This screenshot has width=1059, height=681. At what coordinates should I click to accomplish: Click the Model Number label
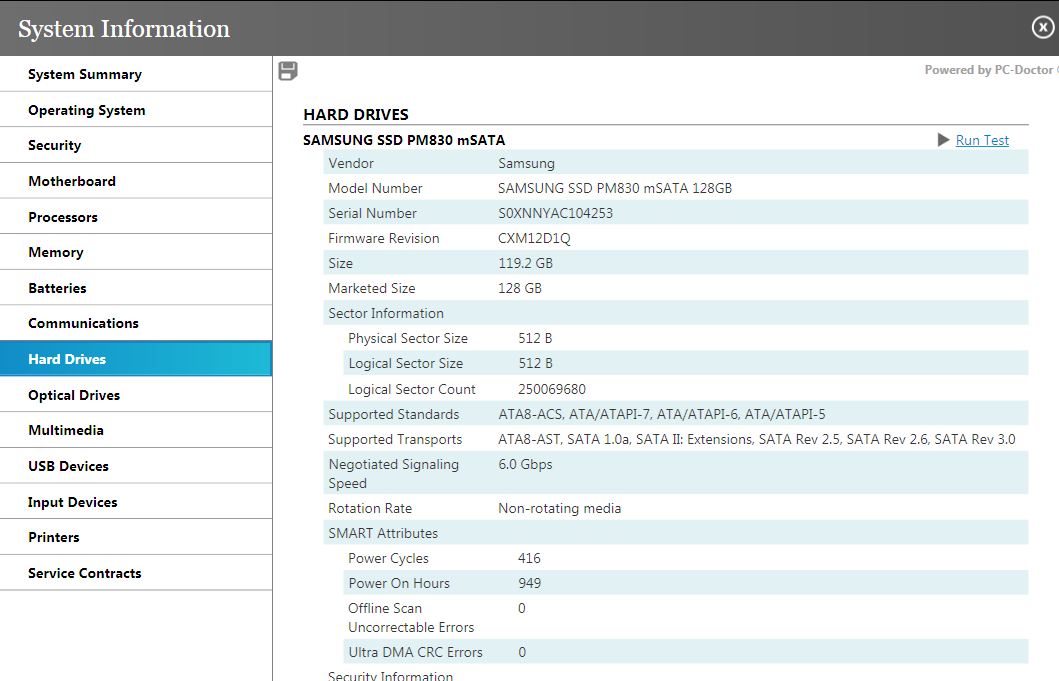pos(375,188)
